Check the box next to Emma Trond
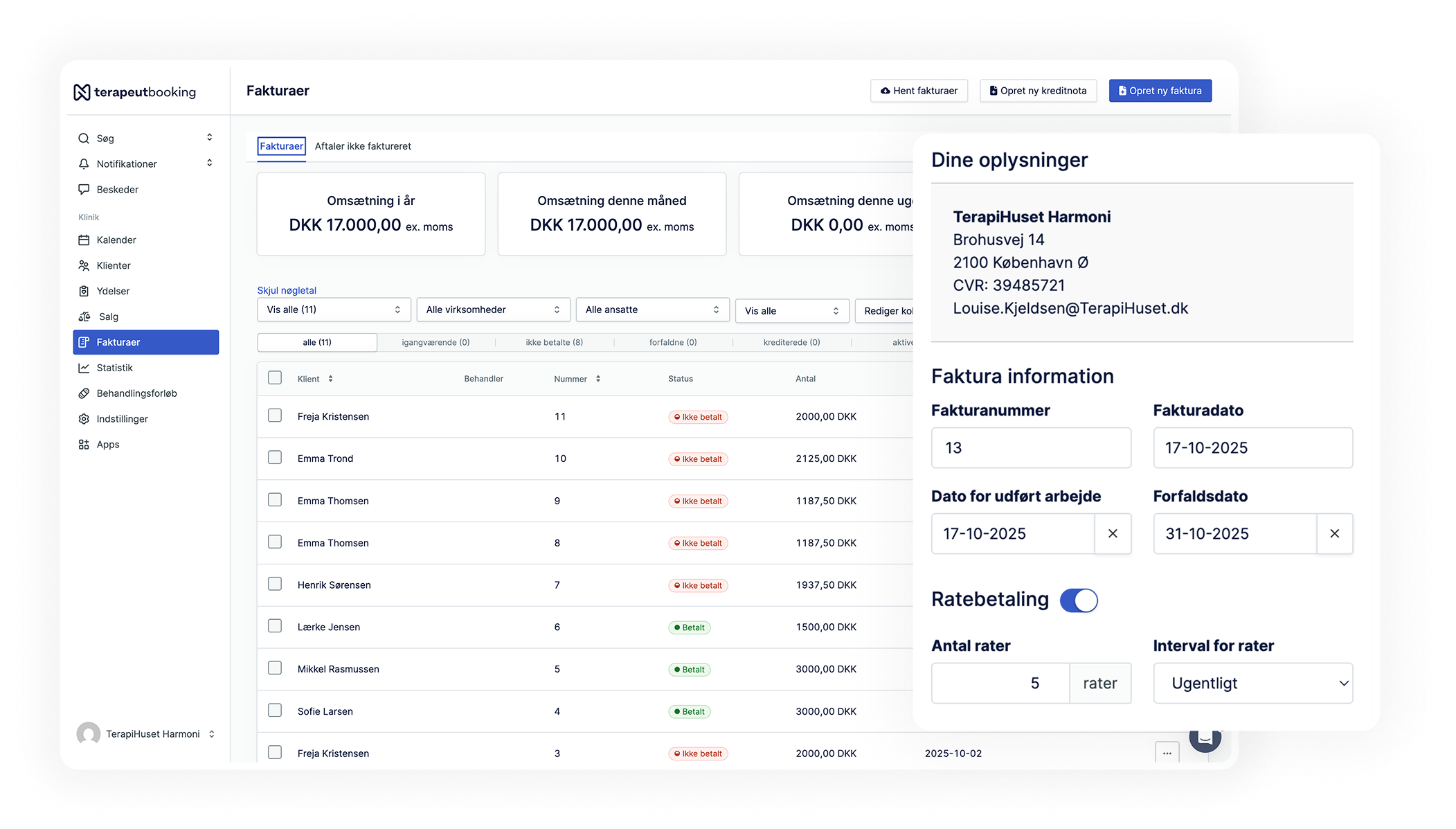The width and height of the screenshot is (1456, 829). coord(275,458)
